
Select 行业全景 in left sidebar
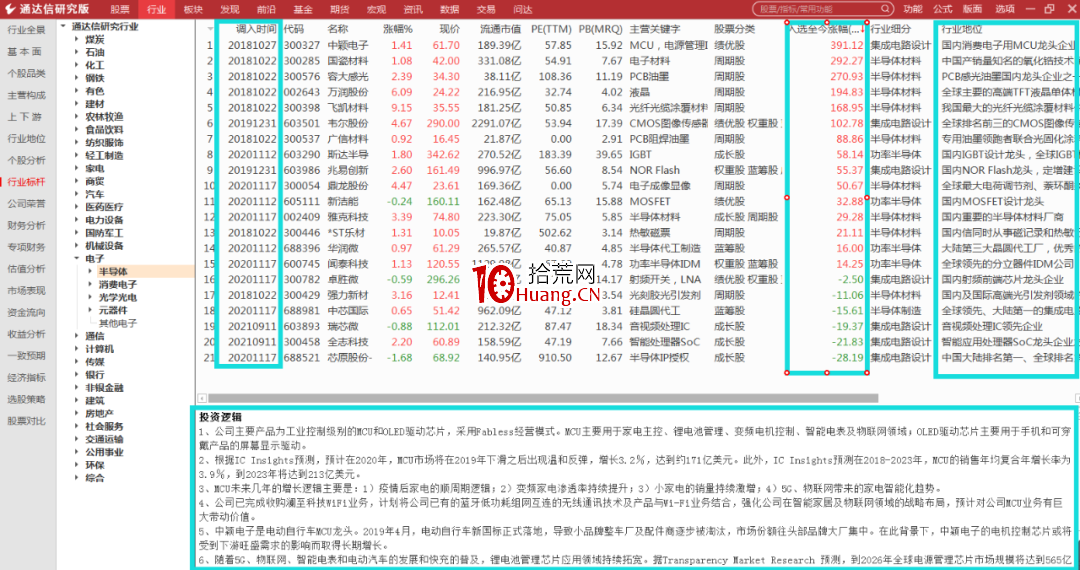(26, 30)
